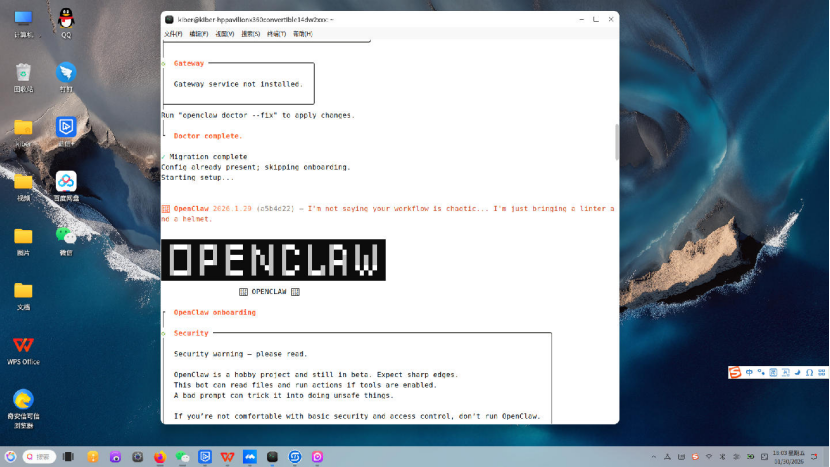Click the "Migration complete" line
The height and width of the screenshot is (467, 830).
click(208, 157)
